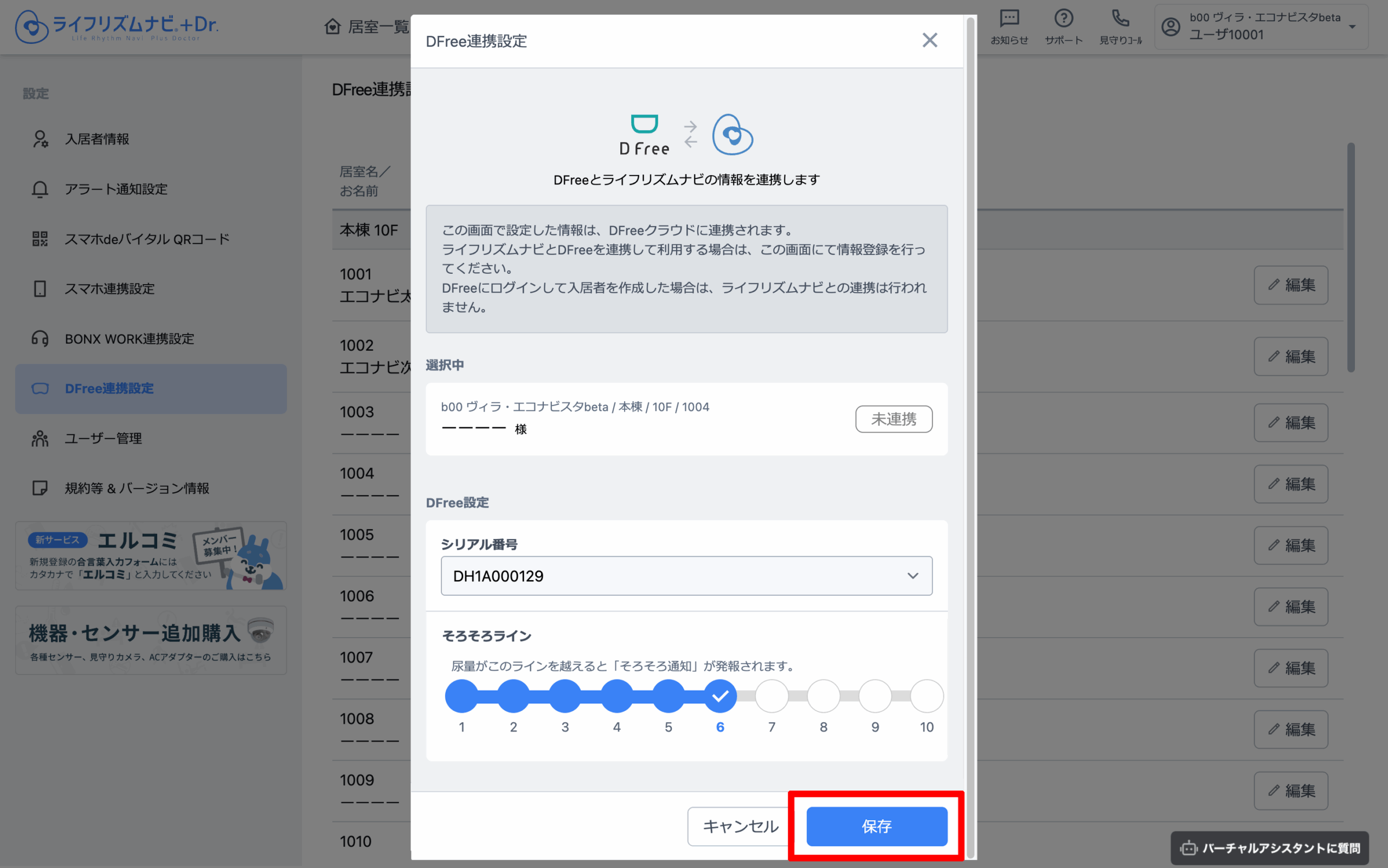Viewport: 1388px width, 868px height.
Task: Click 編集 for room 1001
Action: [x=1290, y=285]
